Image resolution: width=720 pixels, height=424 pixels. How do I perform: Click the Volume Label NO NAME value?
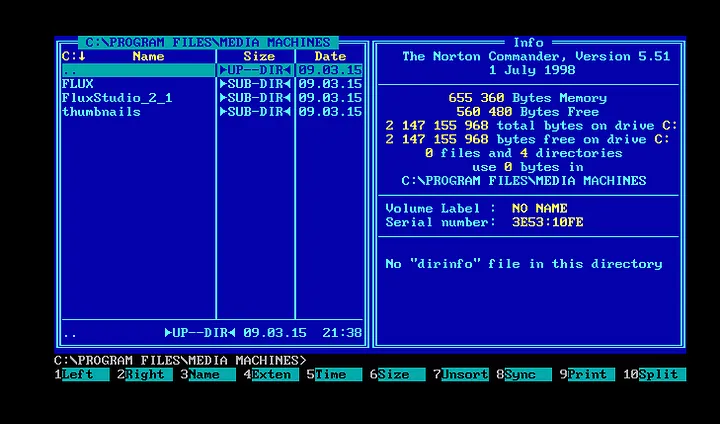pos(540,209)
